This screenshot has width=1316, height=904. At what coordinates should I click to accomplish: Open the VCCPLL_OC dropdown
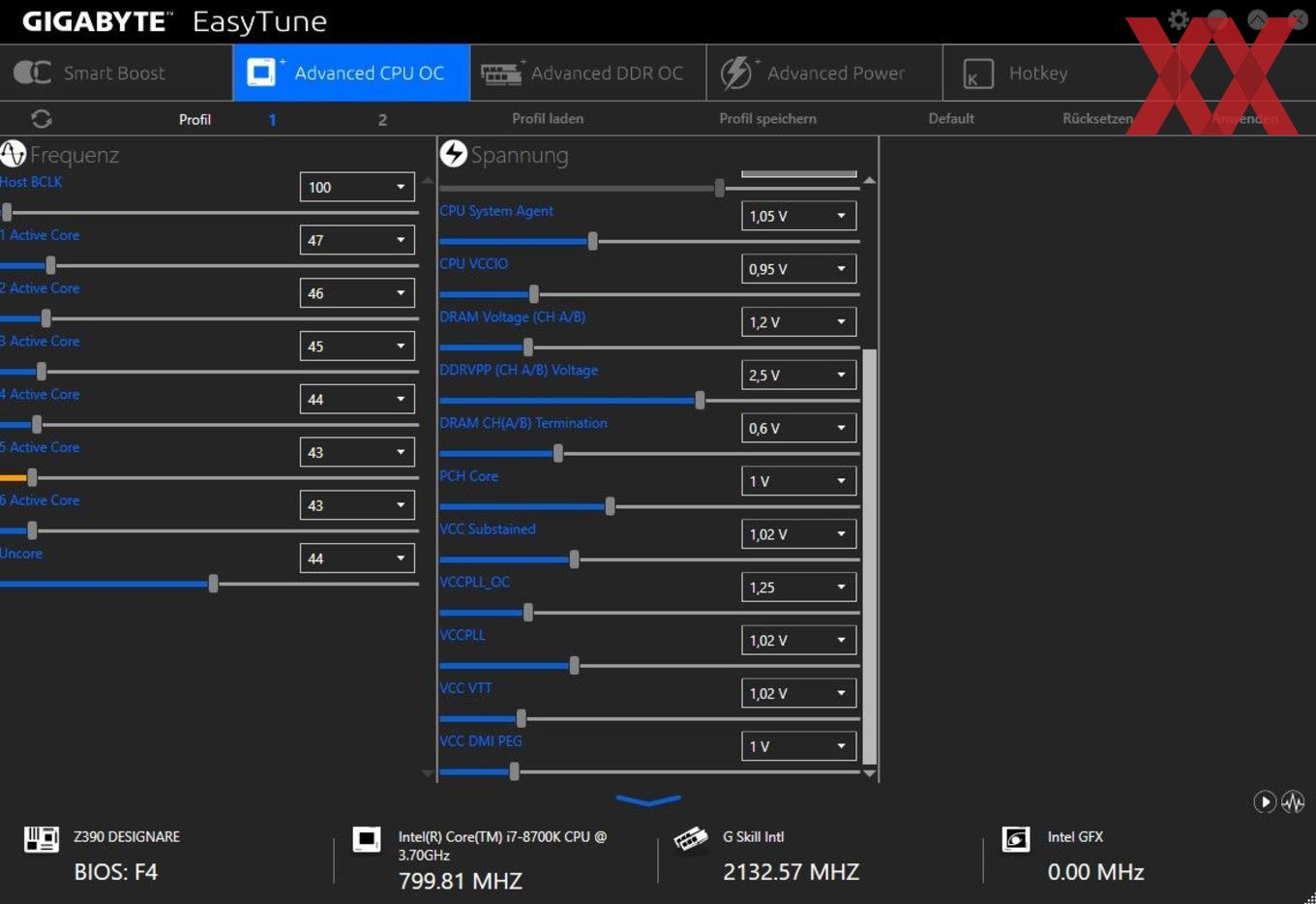coord(798,588)
